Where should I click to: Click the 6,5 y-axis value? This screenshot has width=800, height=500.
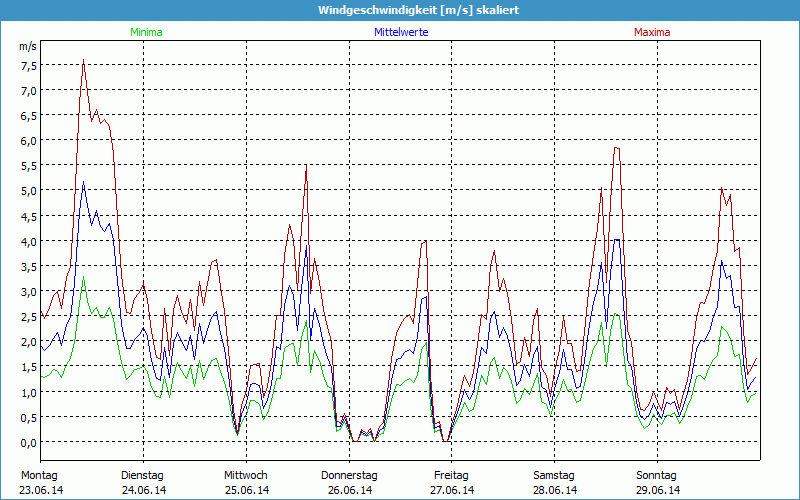tap(29, 116)
